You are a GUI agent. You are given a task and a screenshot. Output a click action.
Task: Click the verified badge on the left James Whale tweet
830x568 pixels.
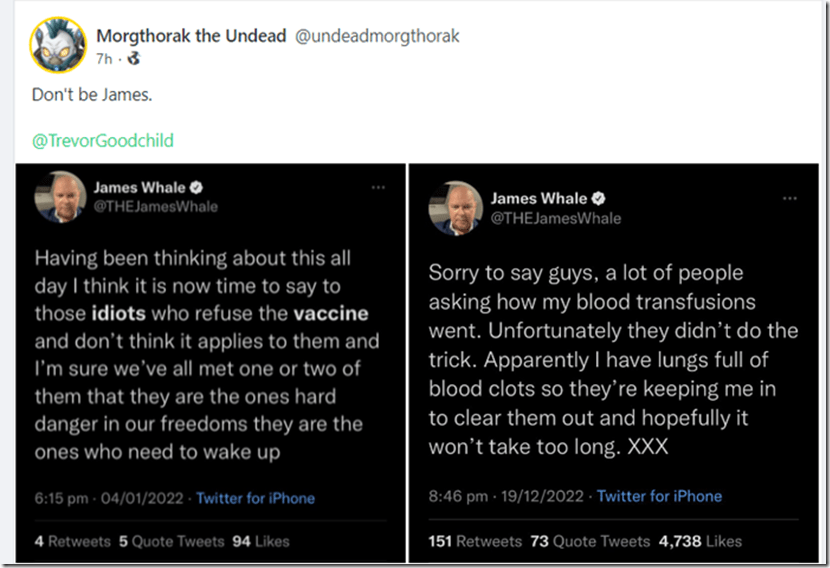[198, 187]
